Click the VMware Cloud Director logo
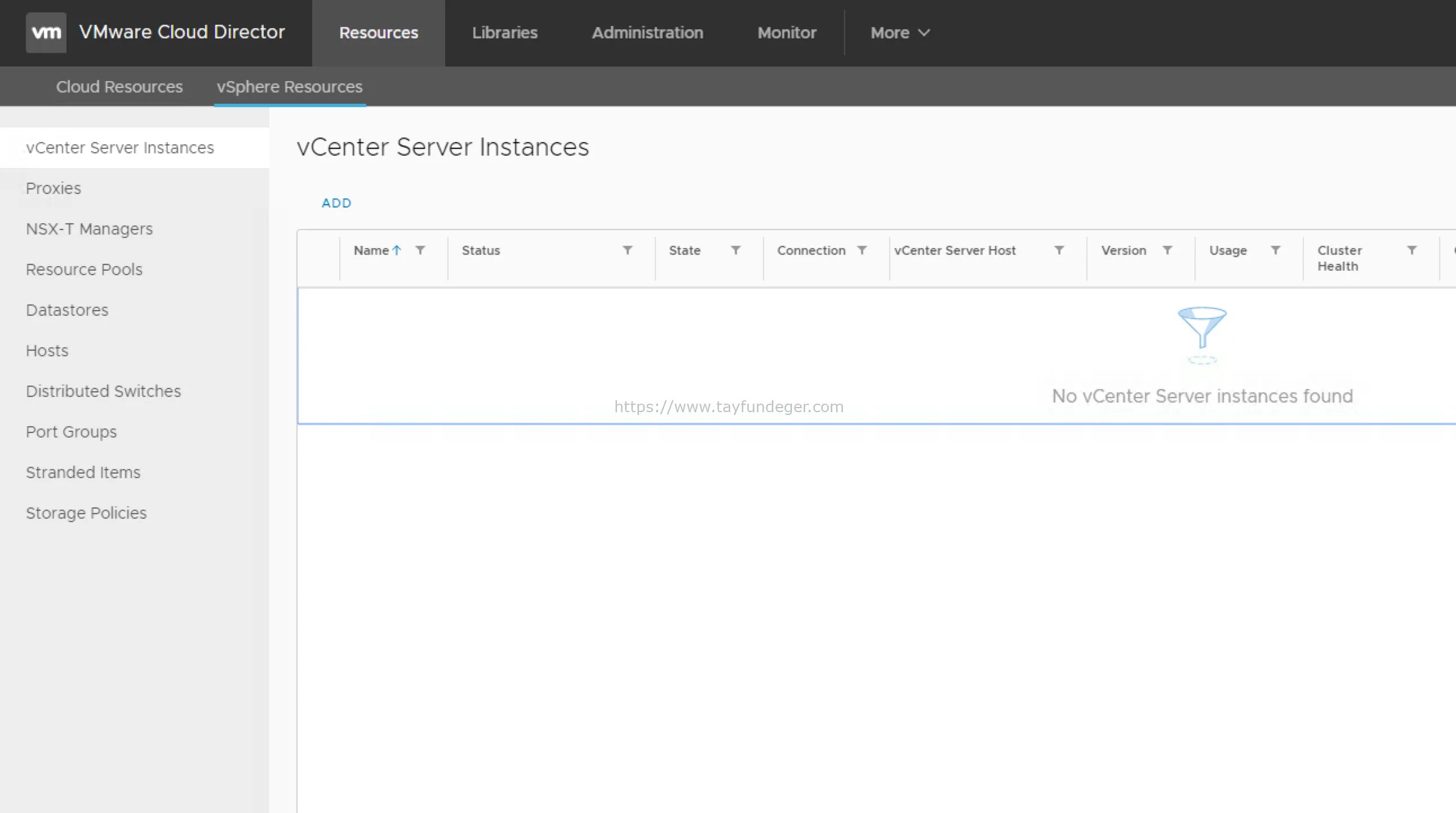The height and width of the screenshot is (813, 1456). click(x=46, y=32)
